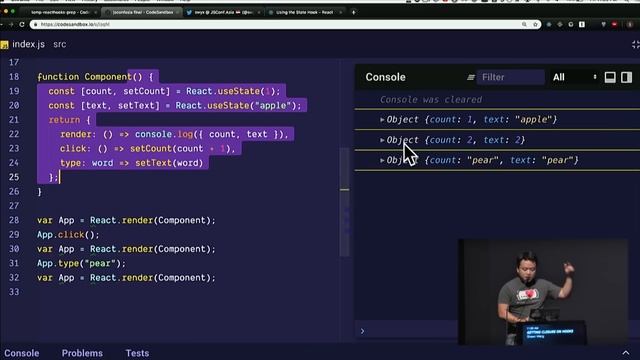This screenshot has width=640, height=360.
Task: Switch to the Tests tab
Action: (x=137, y=353)
